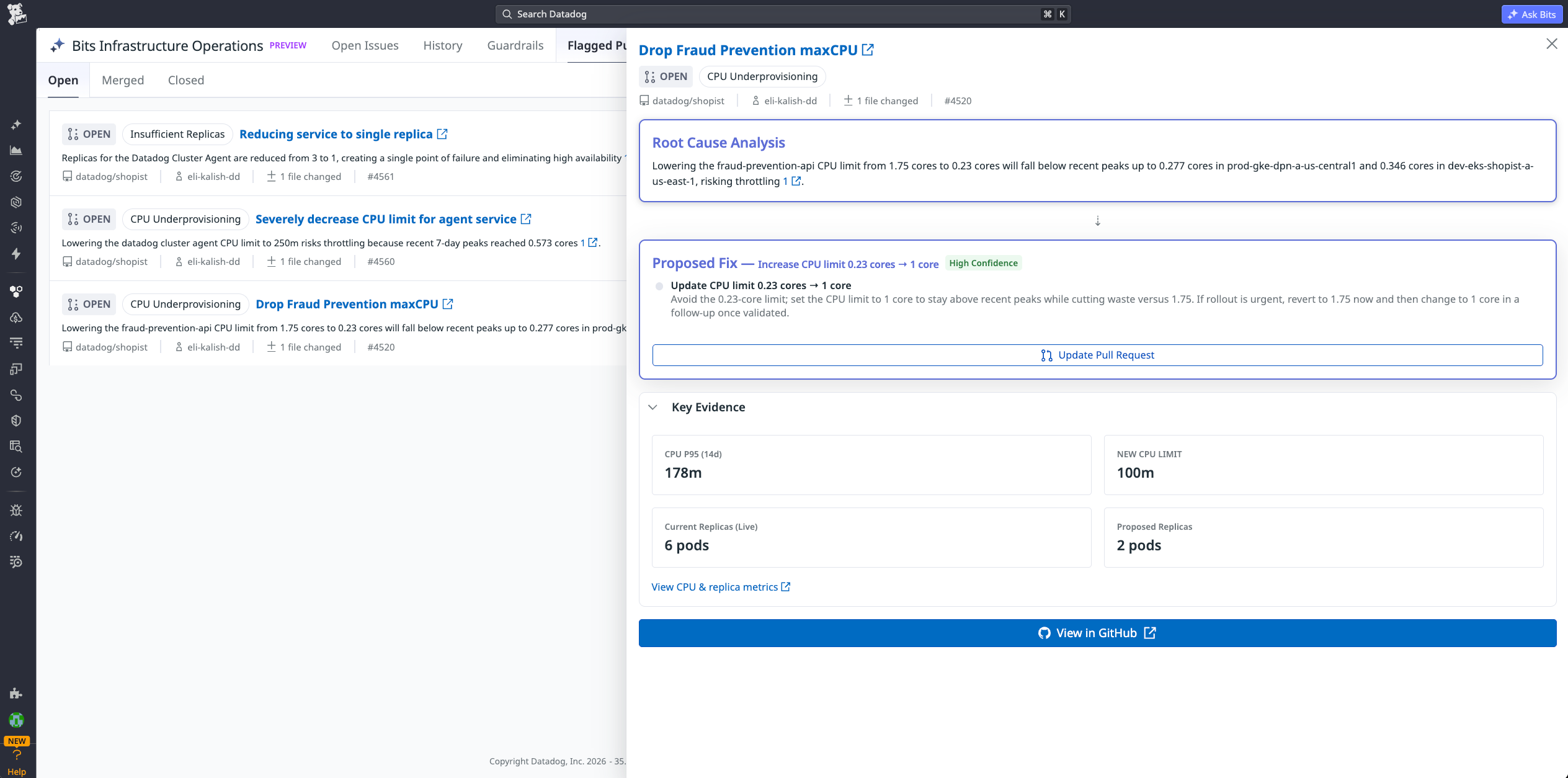Open 'View CPU & replica metrics' link
The width and height of the screenshot is (1568, 778).
[x=721, y=587]
